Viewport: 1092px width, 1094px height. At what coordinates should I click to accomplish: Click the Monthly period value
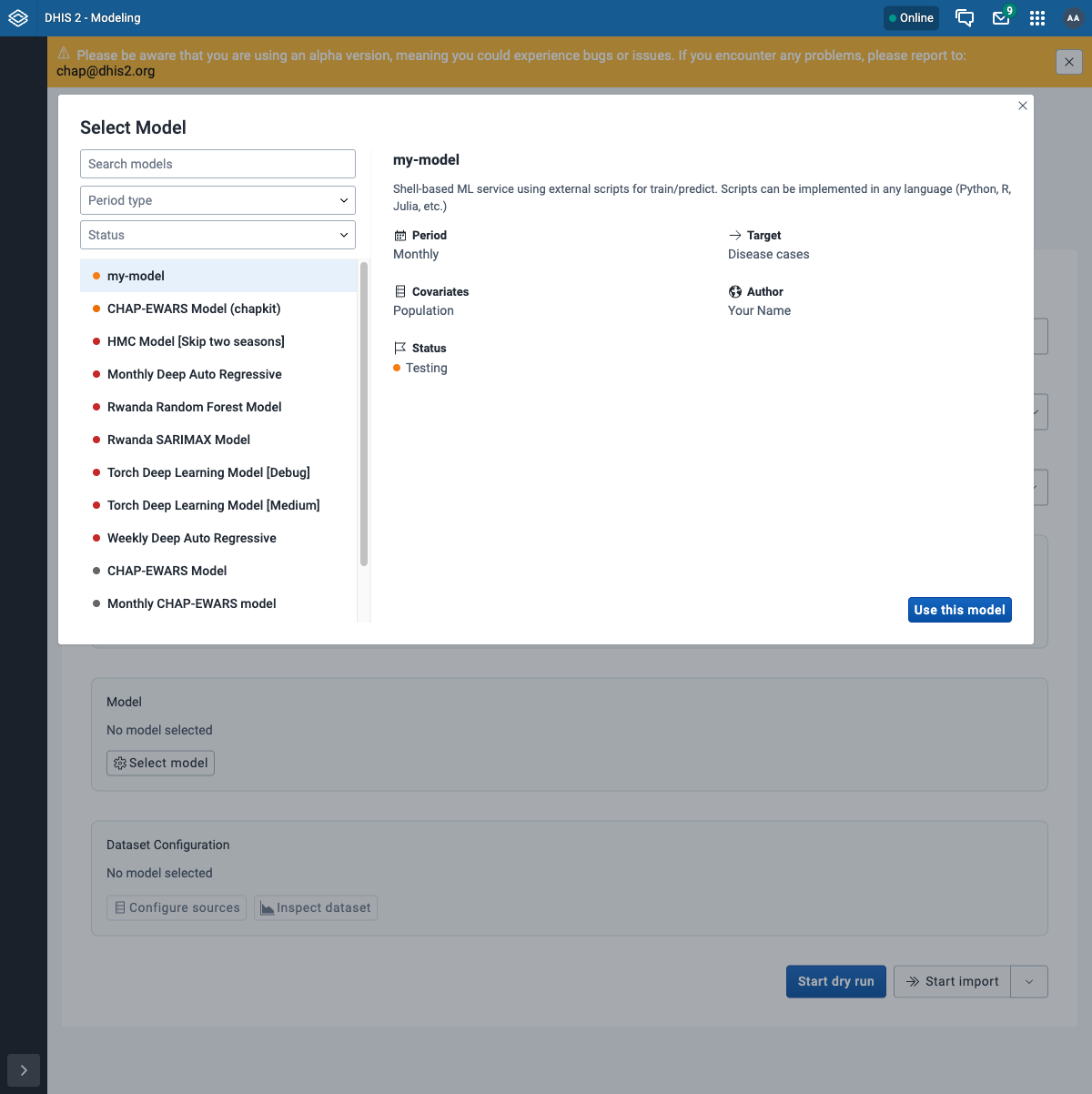416,255
